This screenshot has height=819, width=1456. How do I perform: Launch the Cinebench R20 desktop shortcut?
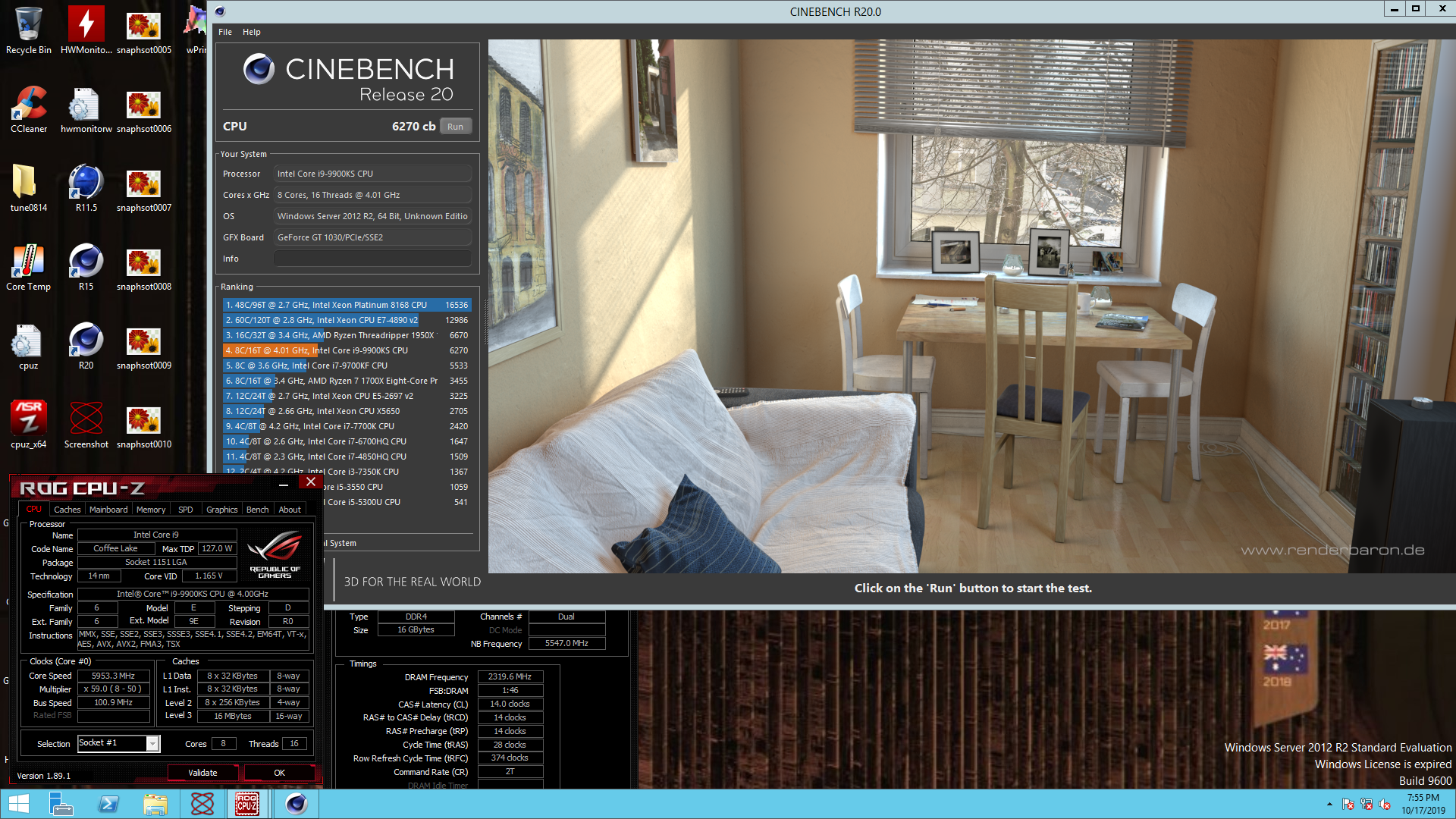(x=86, y=346)
